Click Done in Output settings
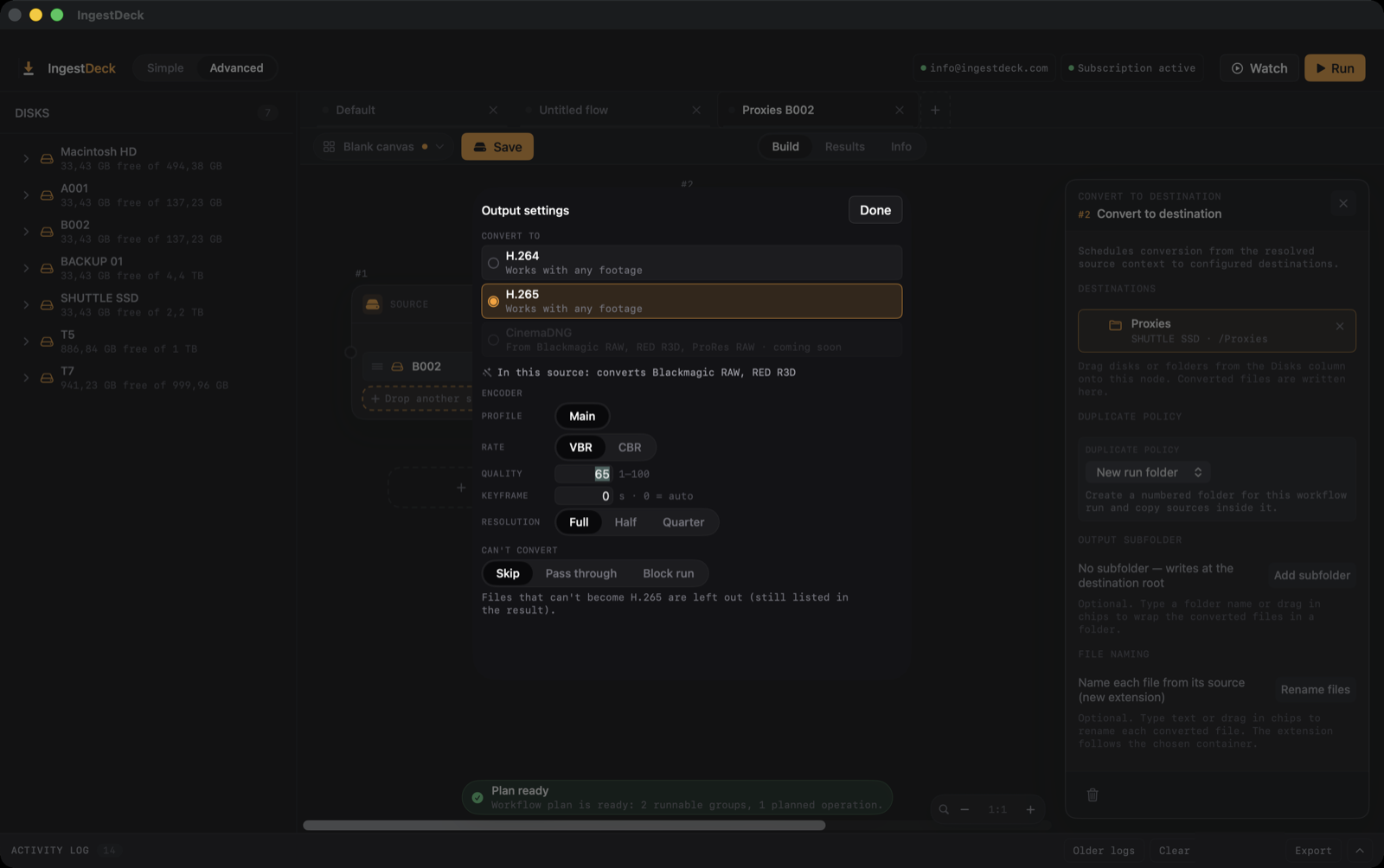Screen dimensions: 1384x868 (x=875, y=210)
